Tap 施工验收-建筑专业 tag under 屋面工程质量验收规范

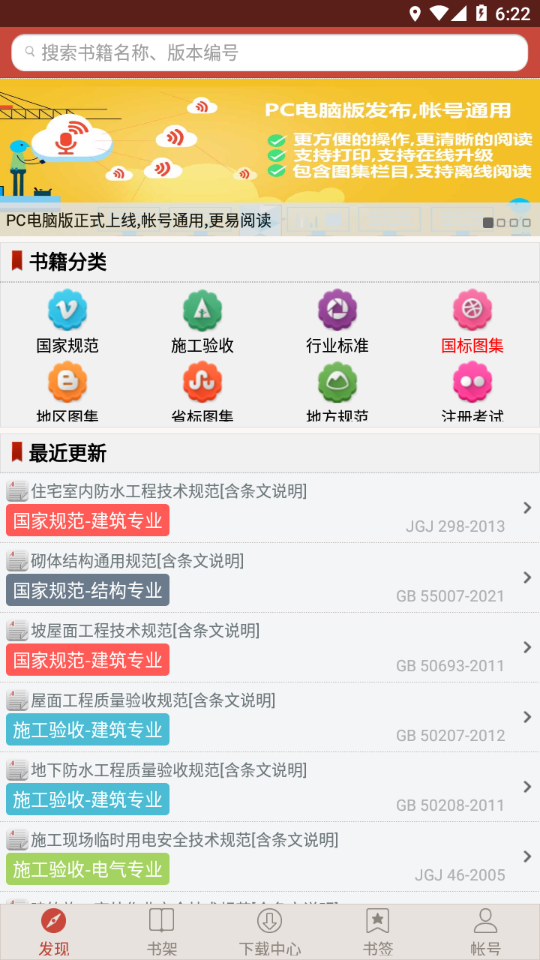[x=88, y=730]
